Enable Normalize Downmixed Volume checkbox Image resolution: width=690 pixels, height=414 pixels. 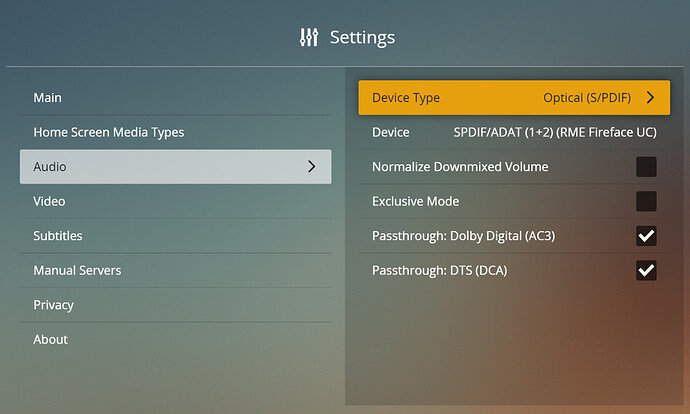pos(646,167)
